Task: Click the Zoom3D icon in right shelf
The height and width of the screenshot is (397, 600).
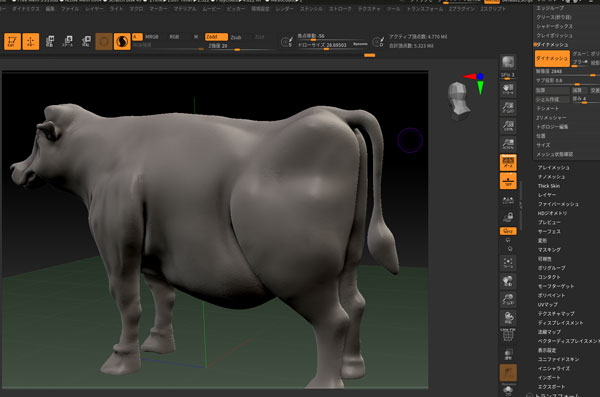Action: click(508, 299)
